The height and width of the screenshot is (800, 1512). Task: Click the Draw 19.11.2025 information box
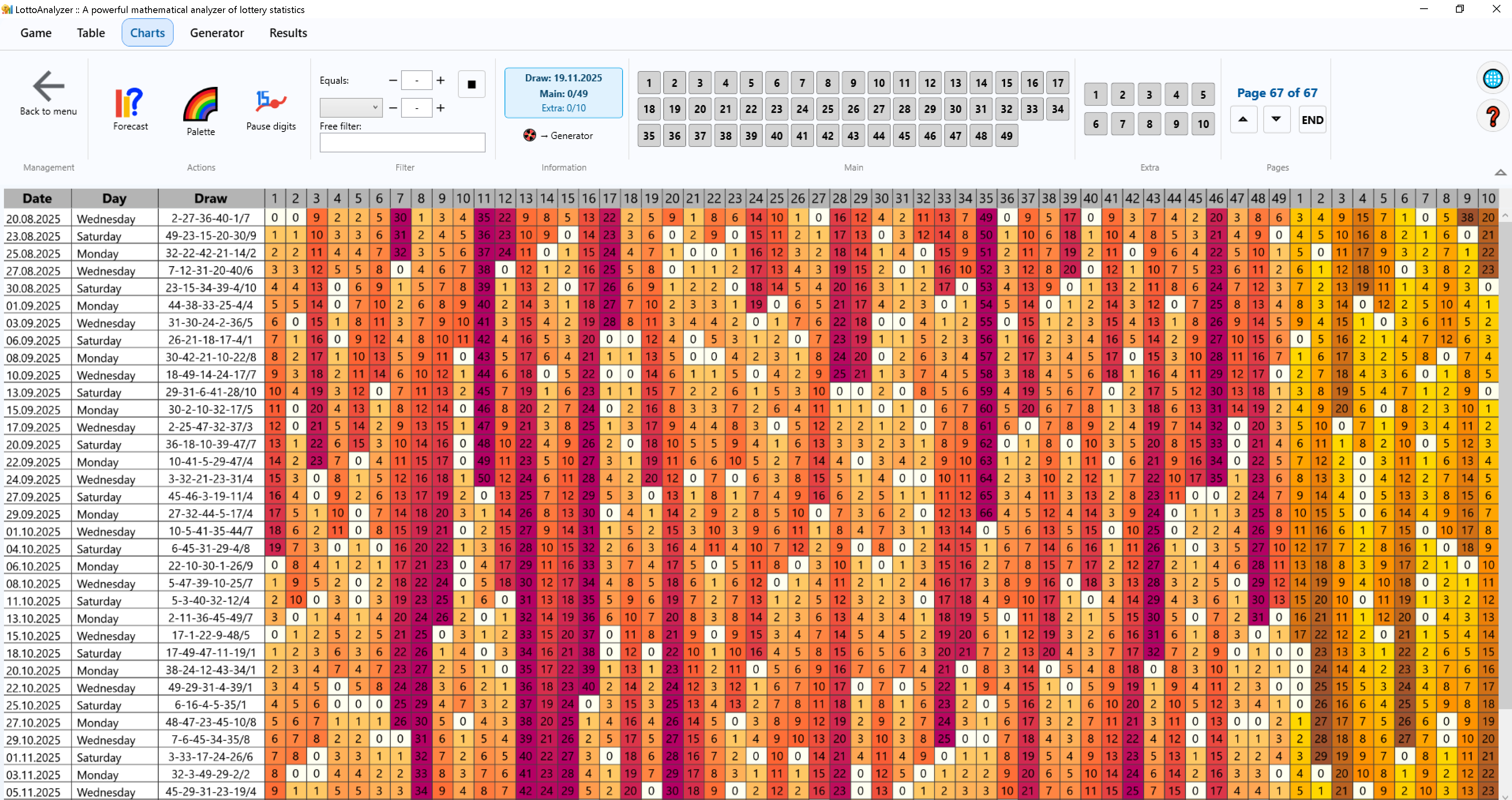pyautogui.click(x=563, y=93)
